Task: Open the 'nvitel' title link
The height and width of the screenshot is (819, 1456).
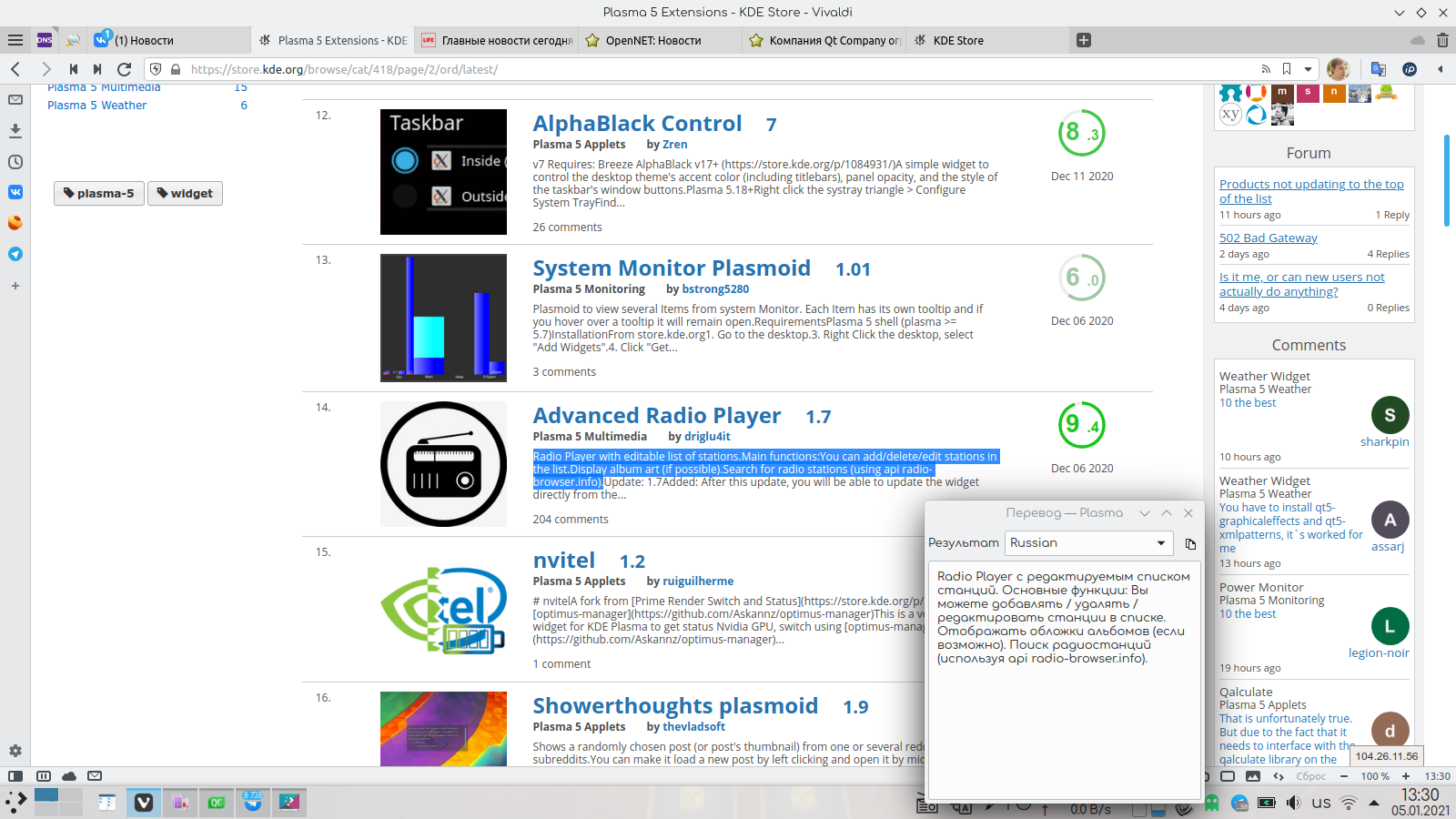Action: (564, 561)
